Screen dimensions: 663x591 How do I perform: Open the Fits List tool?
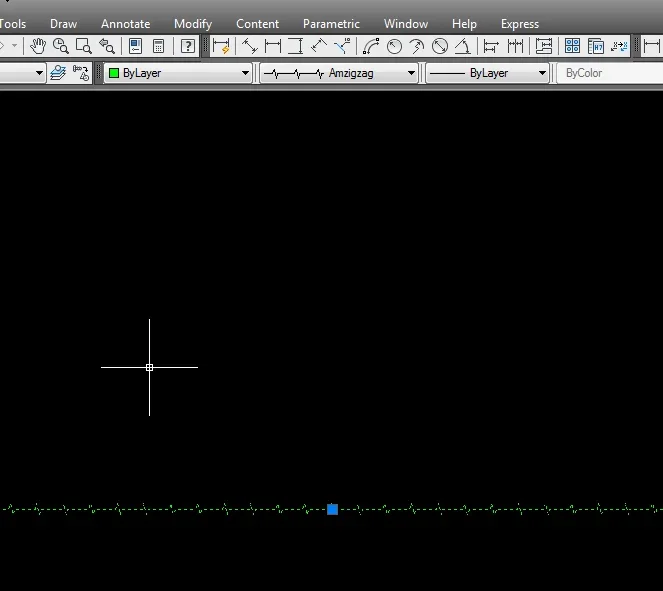pyautogui.click(x=596, y=46)
